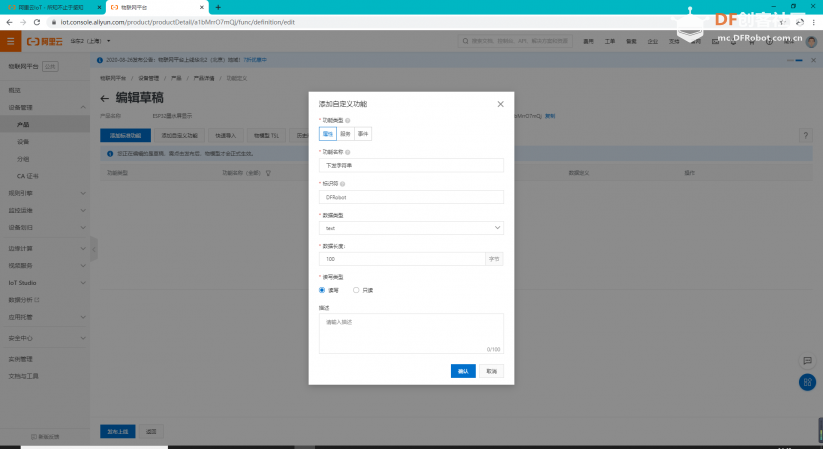Reload the page with browser refresh icon
823x449 pixels.
click(37, 22)
